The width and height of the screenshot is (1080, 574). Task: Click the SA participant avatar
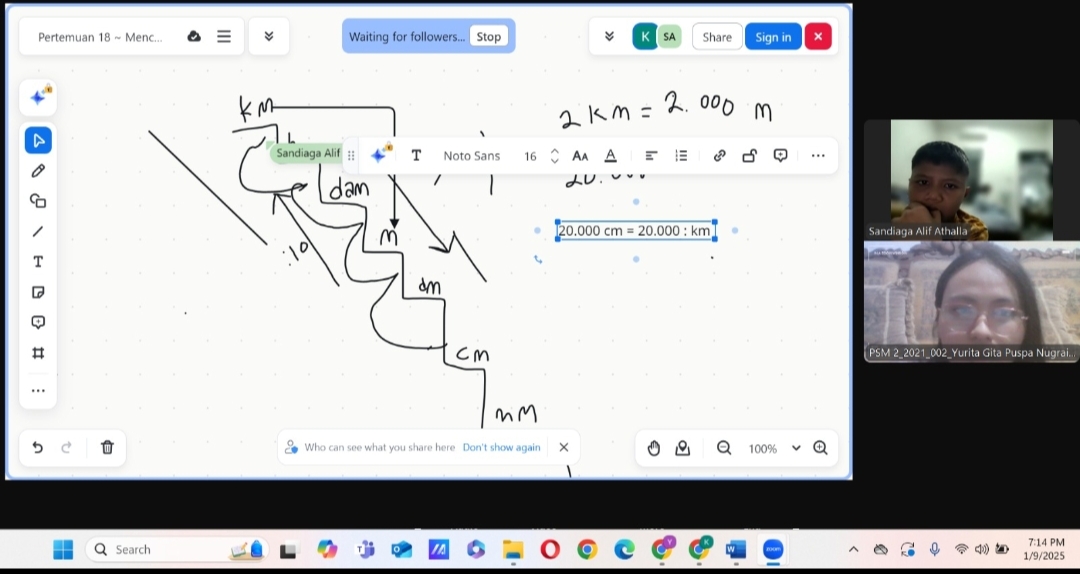tap(669, 37)
